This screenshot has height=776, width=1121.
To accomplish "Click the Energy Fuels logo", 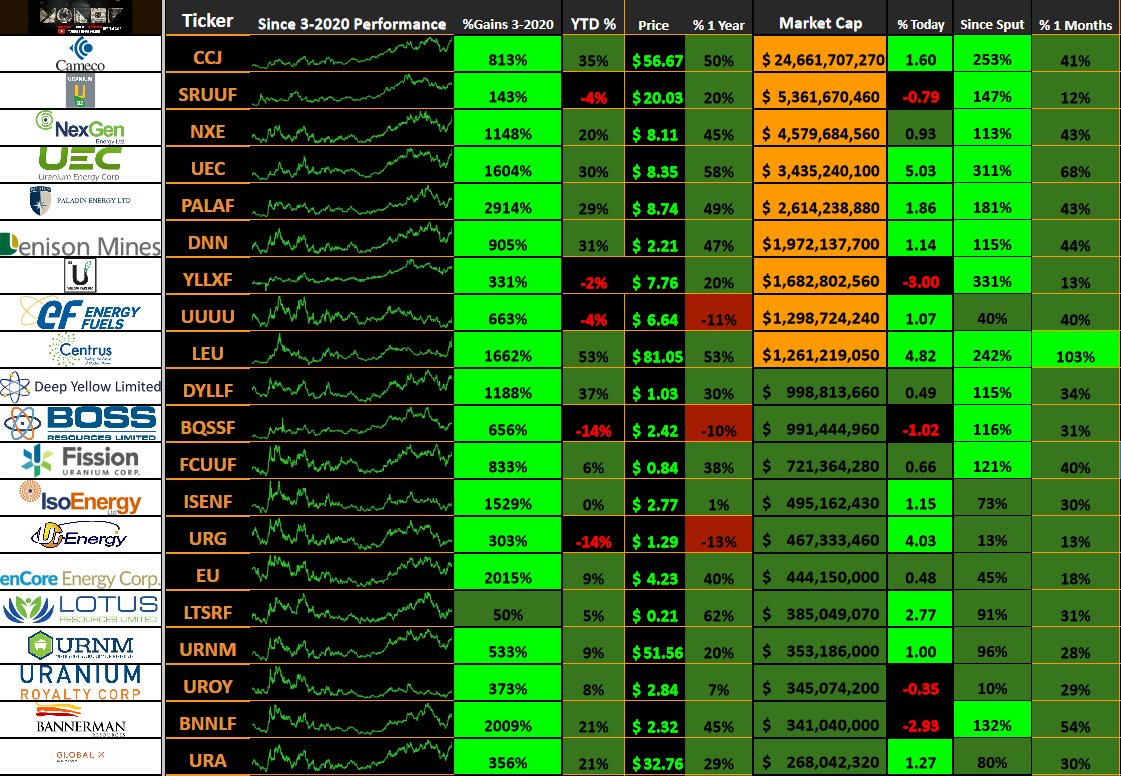I will (80, 313).
